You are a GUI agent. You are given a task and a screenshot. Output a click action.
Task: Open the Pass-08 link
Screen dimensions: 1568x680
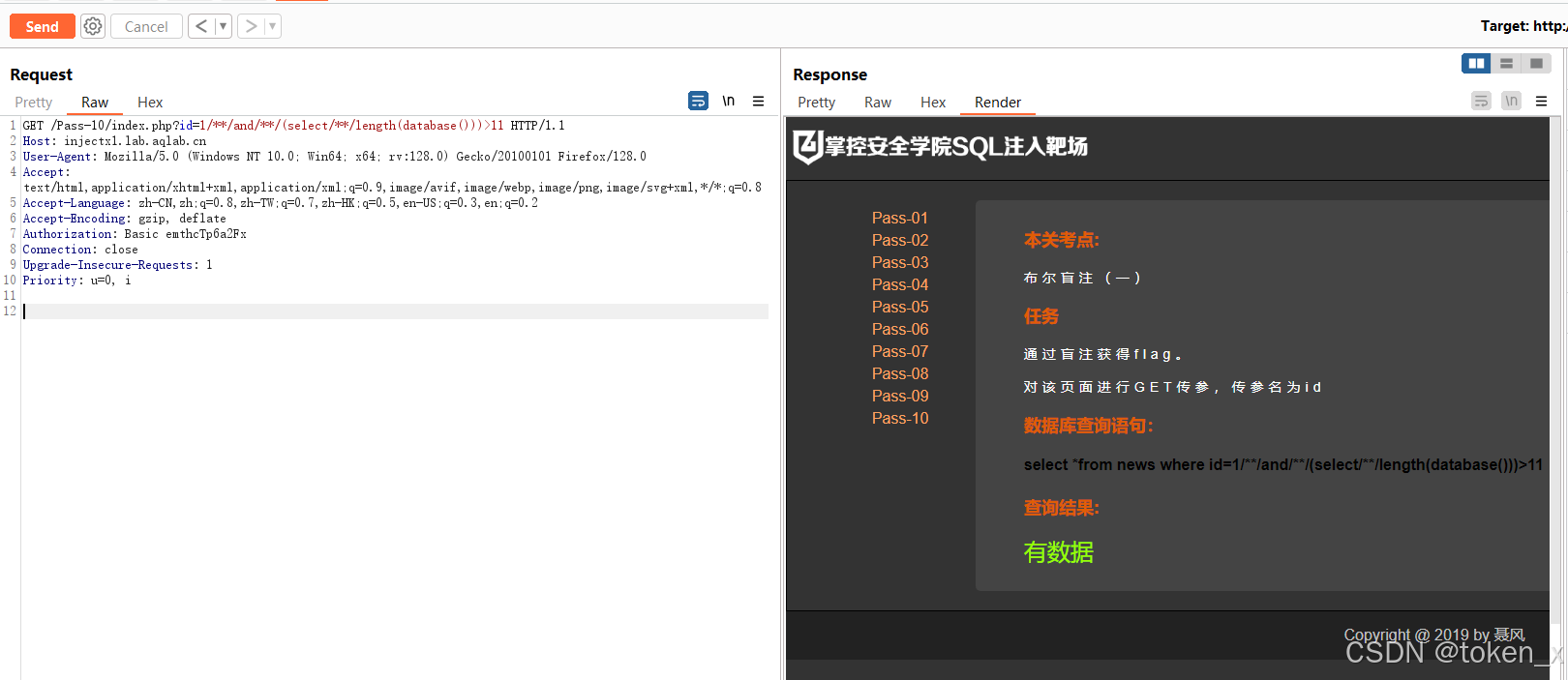point(899,374)
